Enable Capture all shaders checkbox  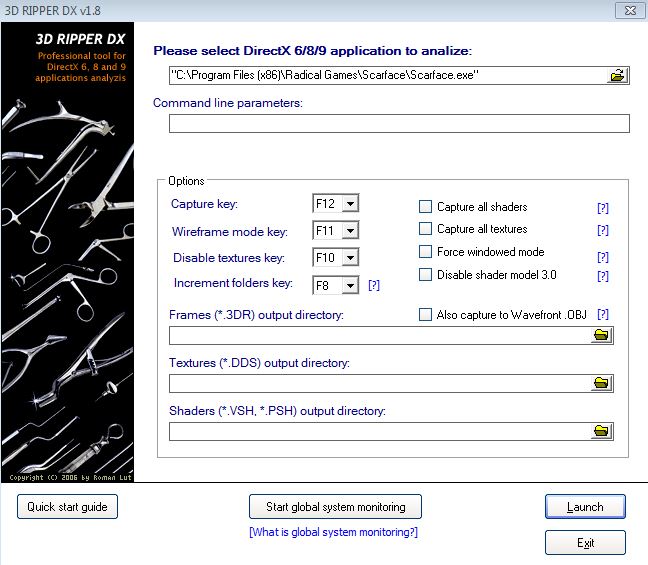pos(425,207)
